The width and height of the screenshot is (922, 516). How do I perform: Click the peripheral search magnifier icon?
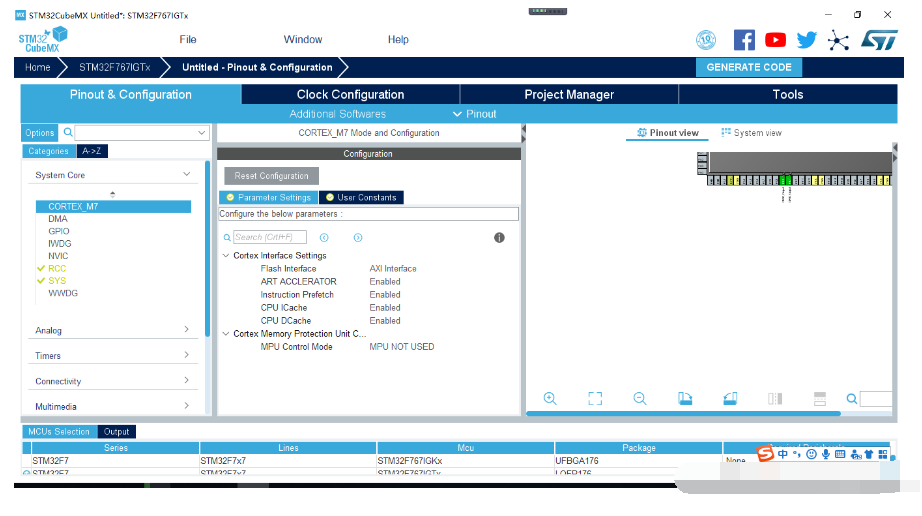click(68, 132)
